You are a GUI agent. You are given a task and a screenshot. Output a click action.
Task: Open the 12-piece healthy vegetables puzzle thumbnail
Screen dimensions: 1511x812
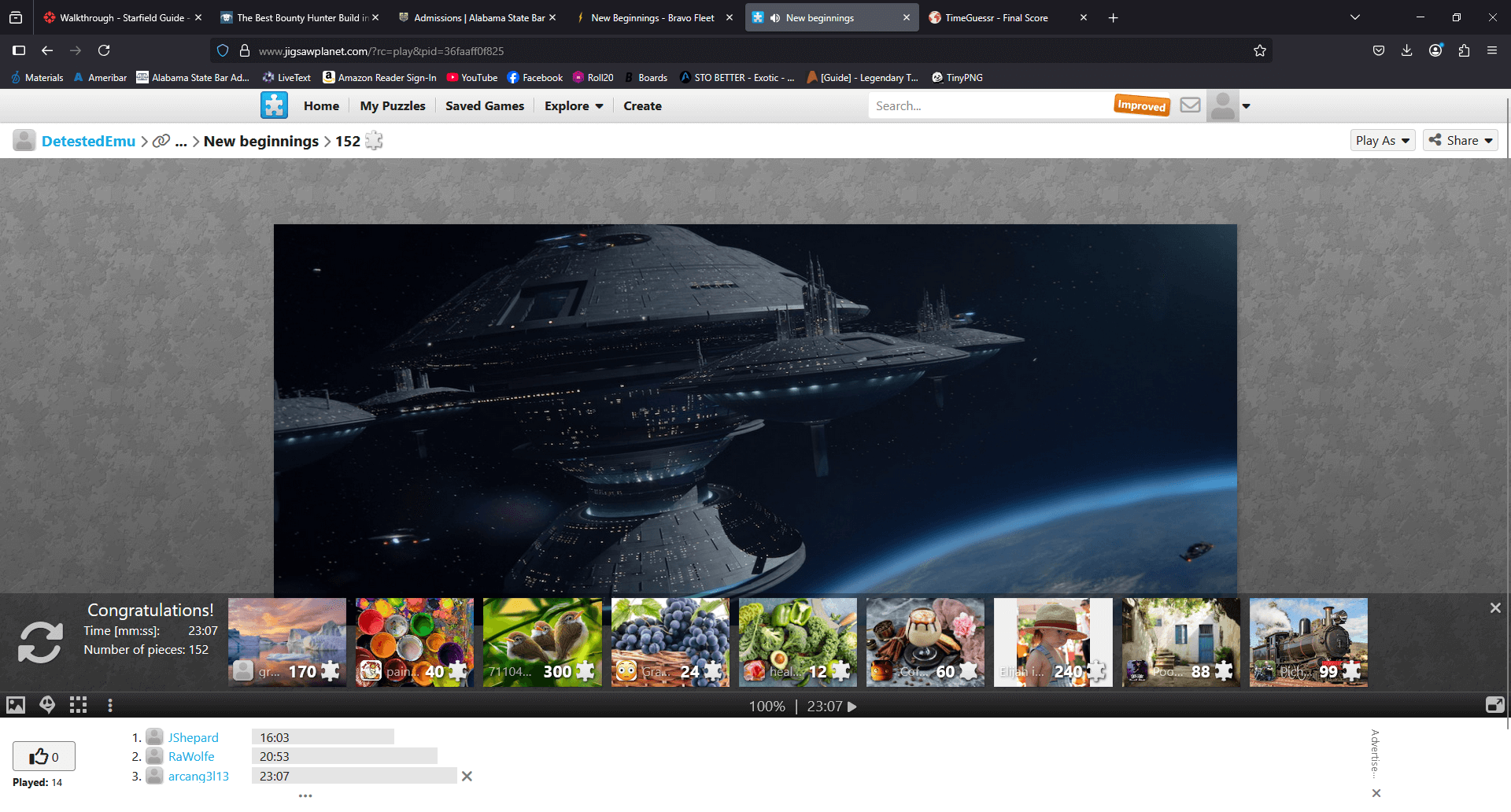point(798,642)
